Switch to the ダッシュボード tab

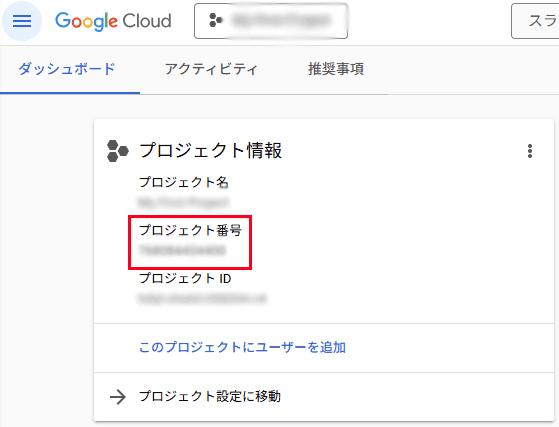point(67,69)
